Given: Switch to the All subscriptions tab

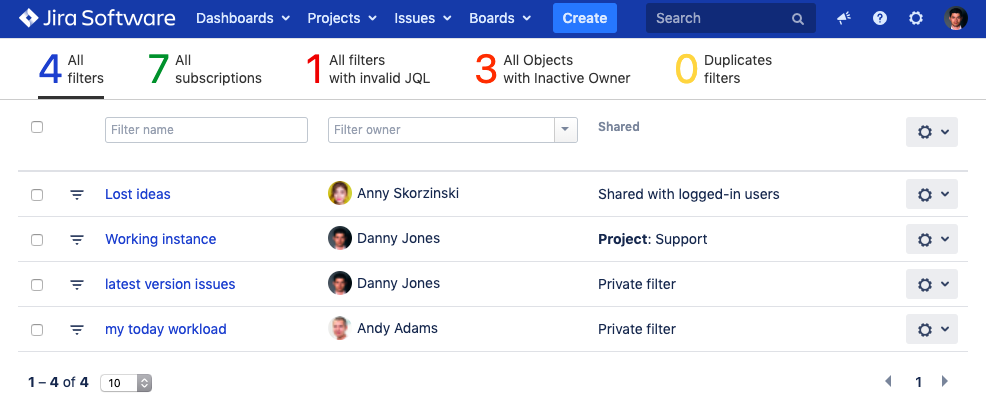Looking at the screenshot, I should [204, 69].
